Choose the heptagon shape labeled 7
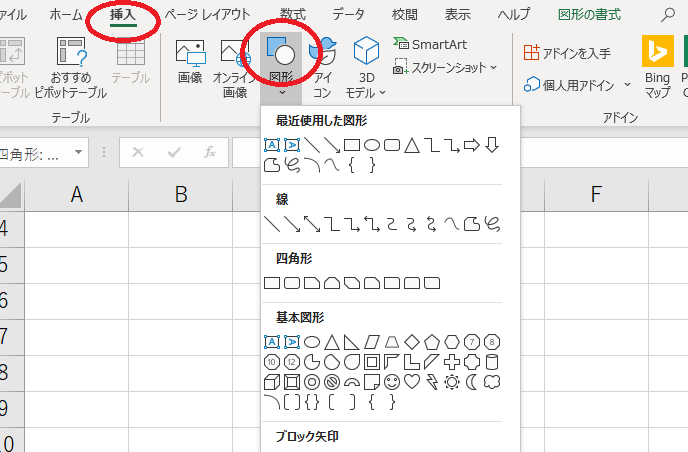 tap(472, 342)
